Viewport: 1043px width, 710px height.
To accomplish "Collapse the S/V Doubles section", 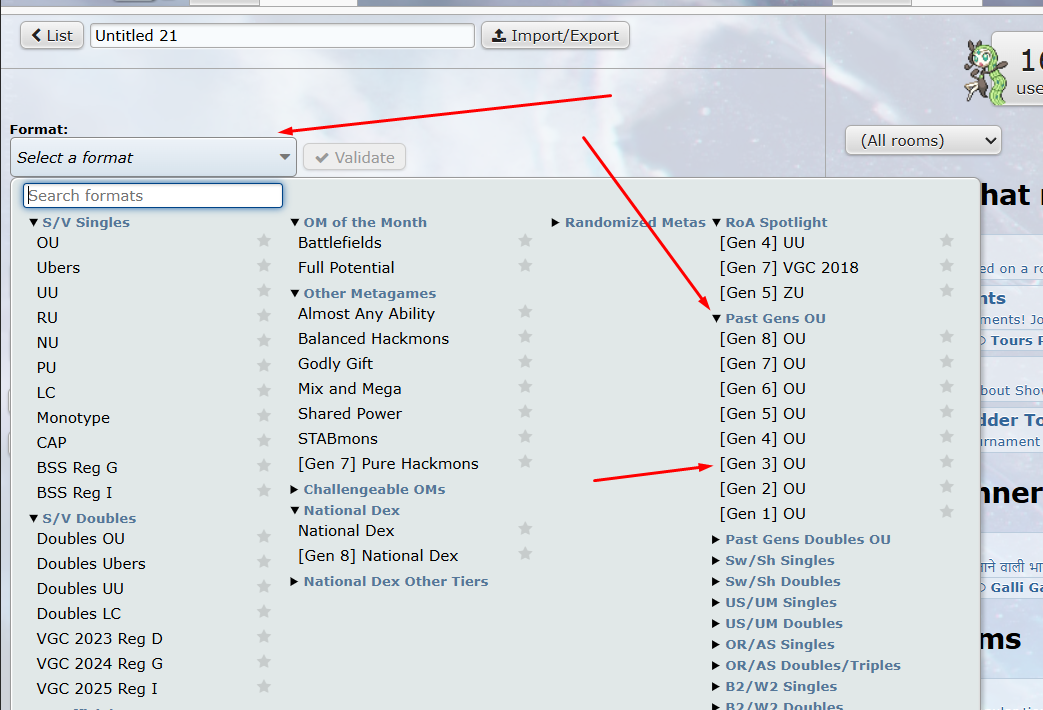I will [82, 518].
